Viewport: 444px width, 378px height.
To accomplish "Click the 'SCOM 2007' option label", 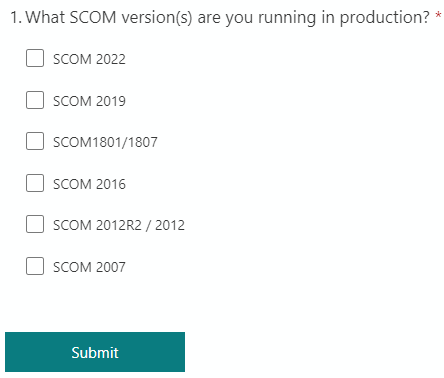I will tap(89, 267).
